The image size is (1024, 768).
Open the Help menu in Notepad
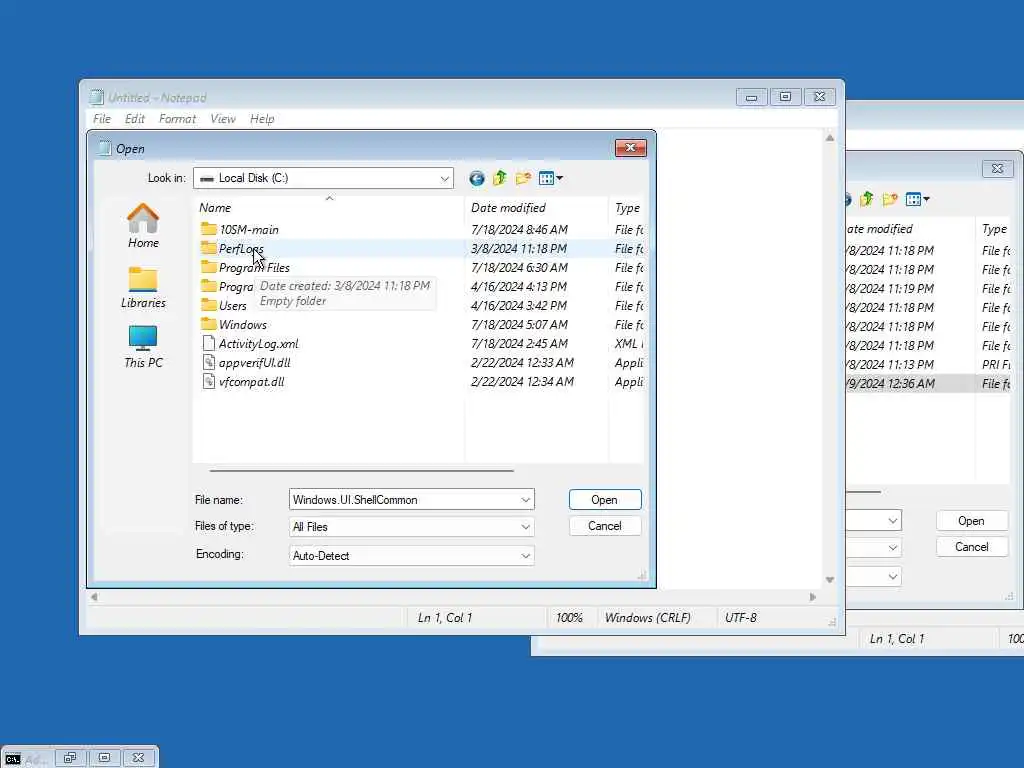point(262,119)
